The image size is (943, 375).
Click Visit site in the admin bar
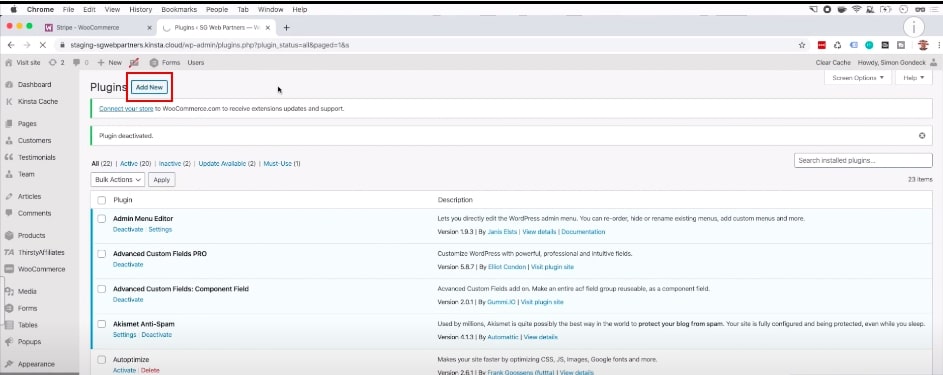tap(23, 62)
